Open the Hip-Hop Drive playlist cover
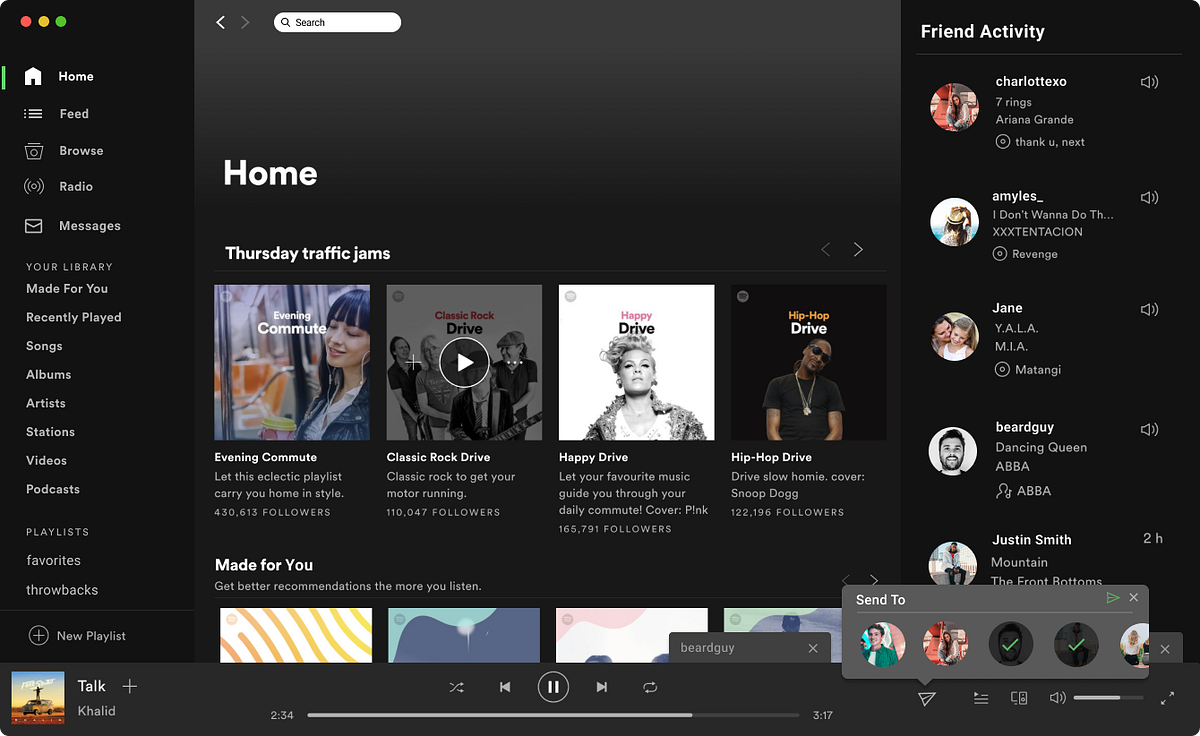This screenshot has width=1200, height=736. [808, 362]
